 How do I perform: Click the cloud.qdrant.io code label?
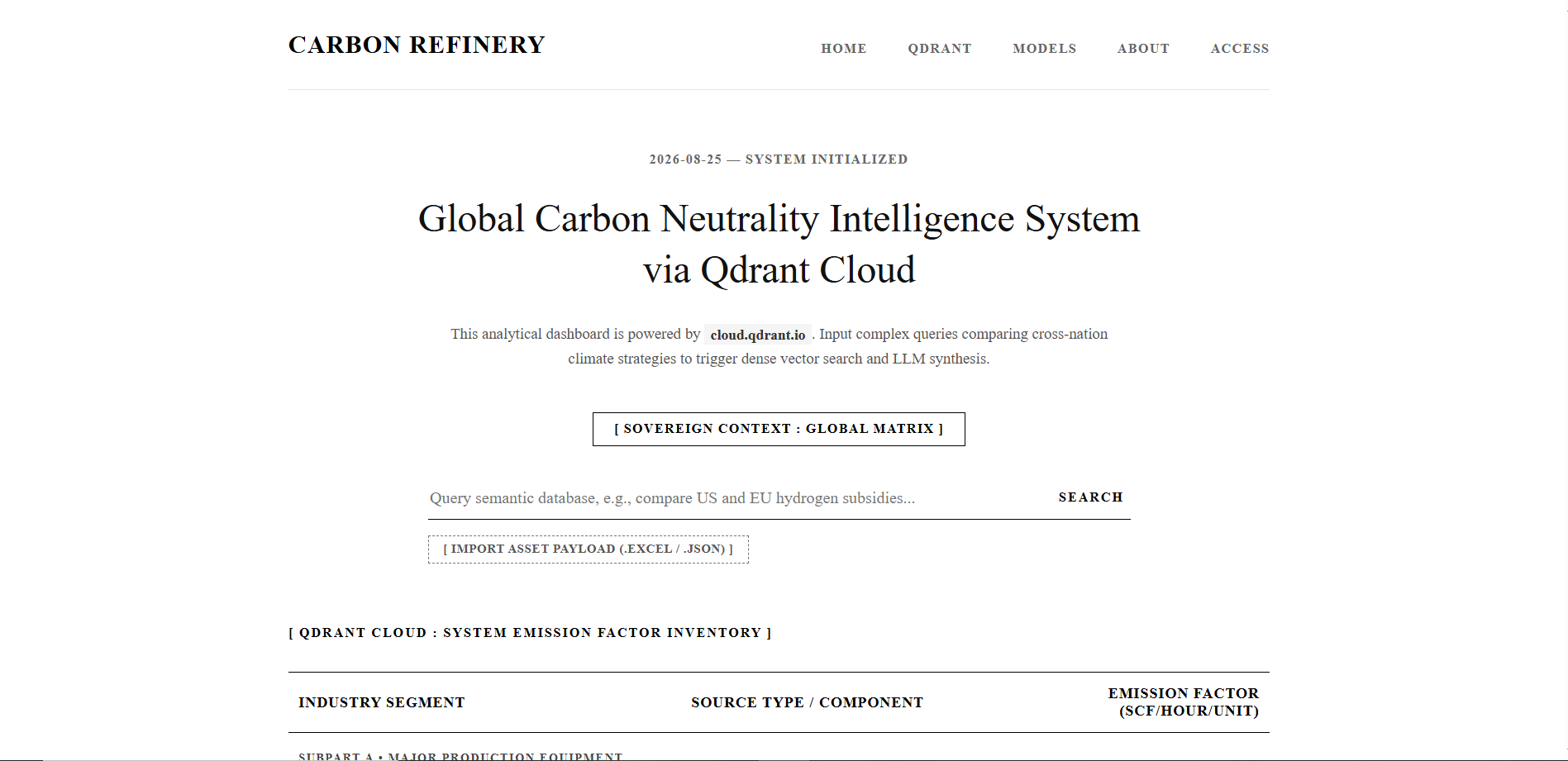(x=758, y=335)
